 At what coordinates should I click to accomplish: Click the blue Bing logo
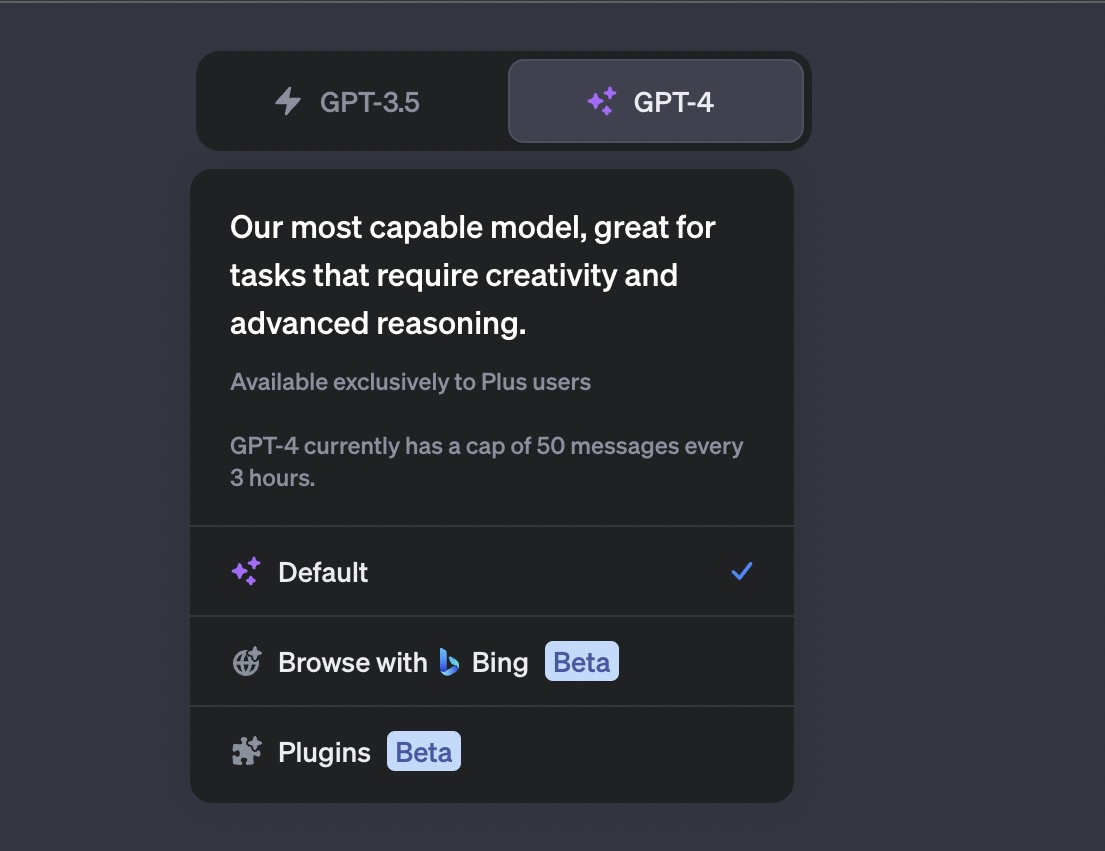pyautogui.click(x=449, y=662)
